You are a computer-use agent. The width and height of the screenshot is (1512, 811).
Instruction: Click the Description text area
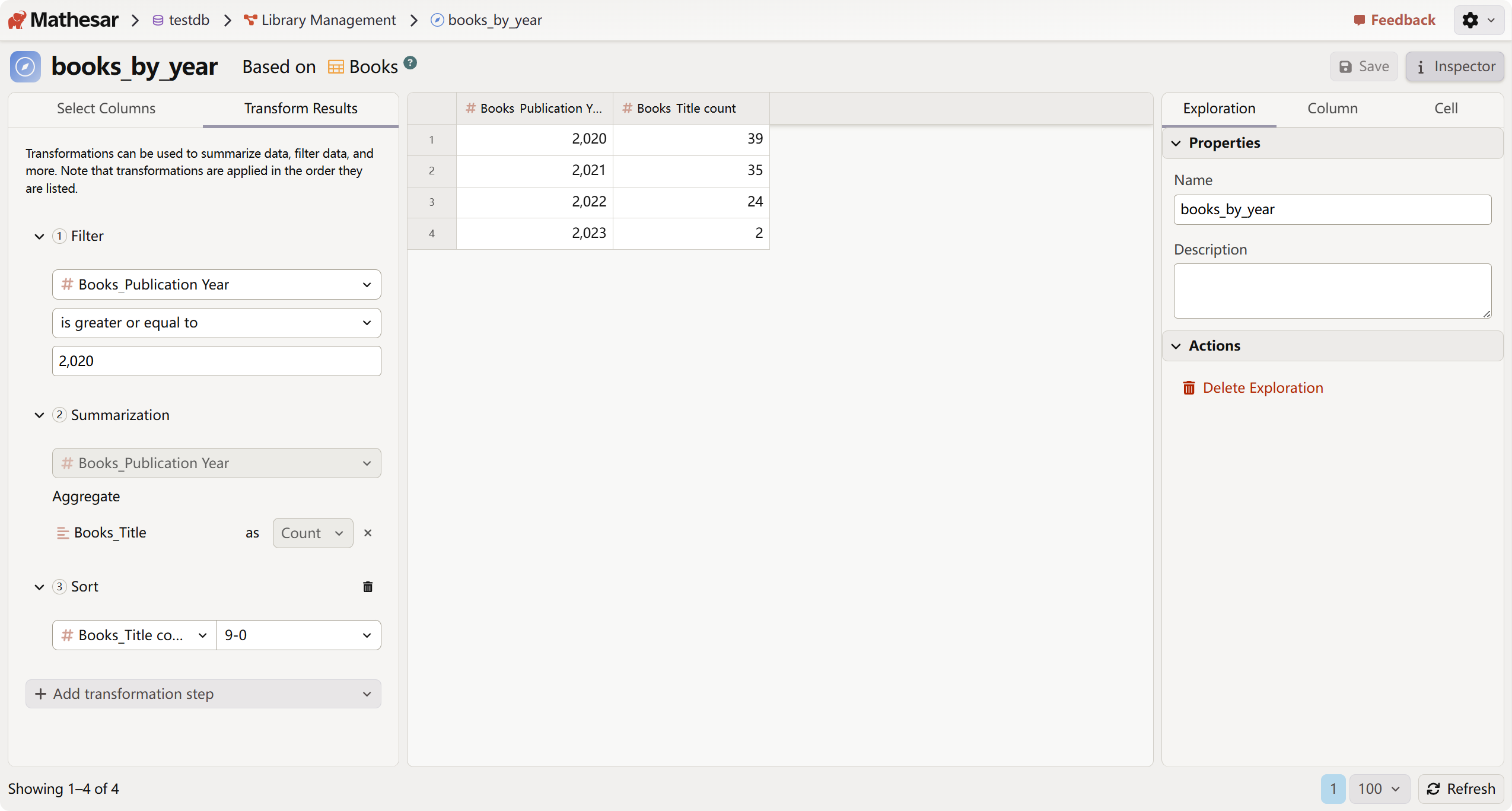point(1332,291)
